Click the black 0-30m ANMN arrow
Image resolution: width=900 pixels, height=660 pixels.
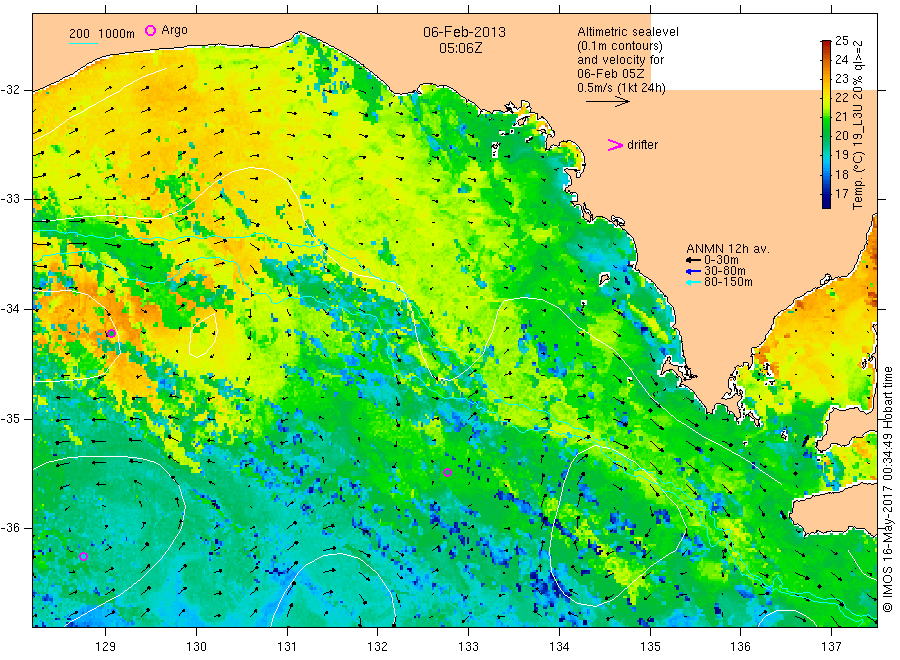pyautogui.click(x=693, y=260)
